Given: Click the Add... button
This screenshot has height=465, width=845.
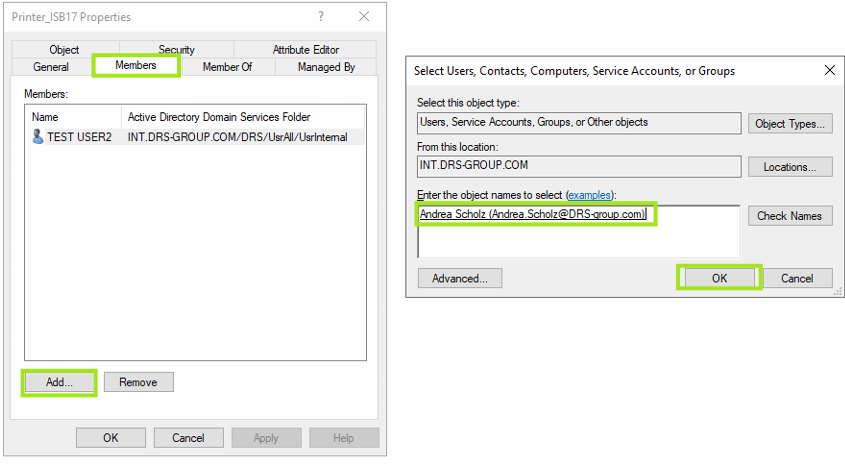Looking at the screenshot, I should 59,382.
